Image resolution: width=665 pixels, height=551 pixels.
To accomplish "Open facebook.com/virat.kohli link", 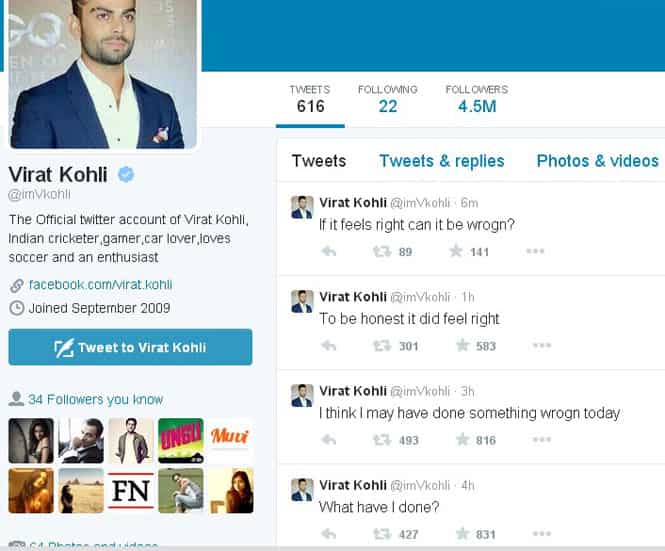I will 101,285.
